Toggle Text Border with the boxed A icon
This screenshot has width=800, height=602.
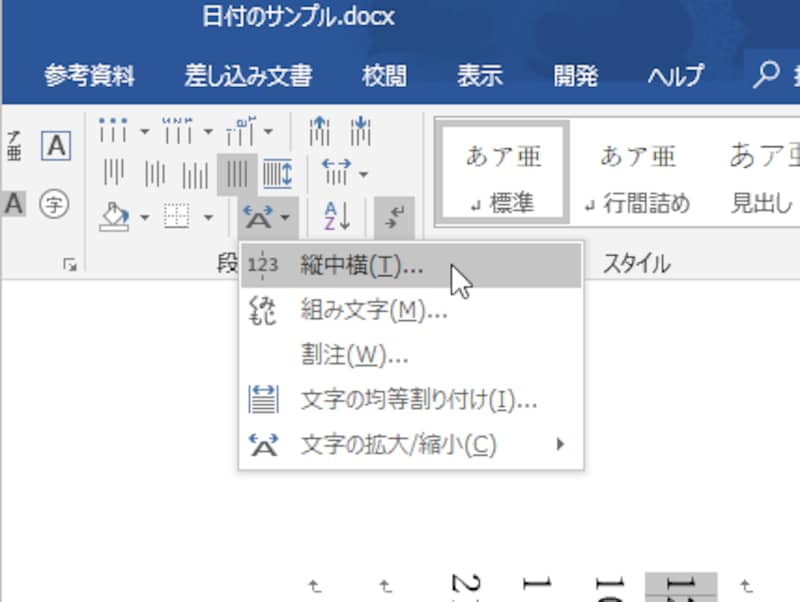point(55,145)
